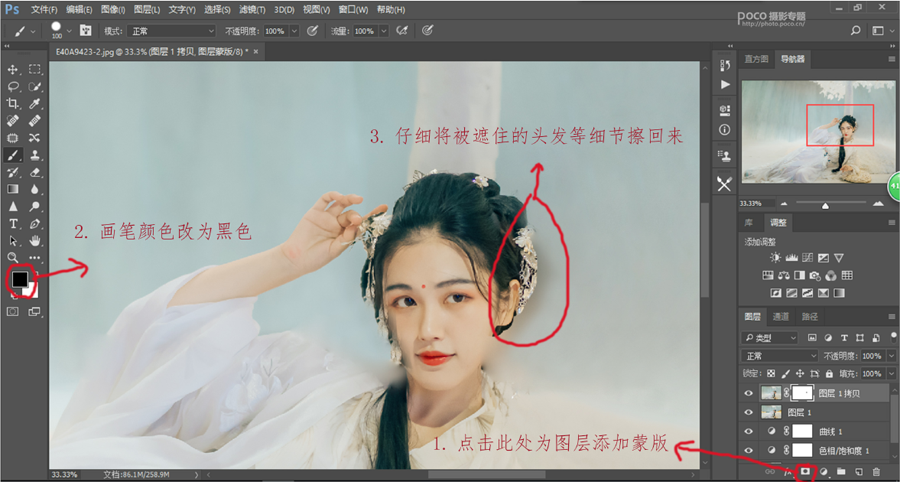This screenshot has width=900, height=482.
Task: Create a new layer group folder
Action: [x=841, y=472]
